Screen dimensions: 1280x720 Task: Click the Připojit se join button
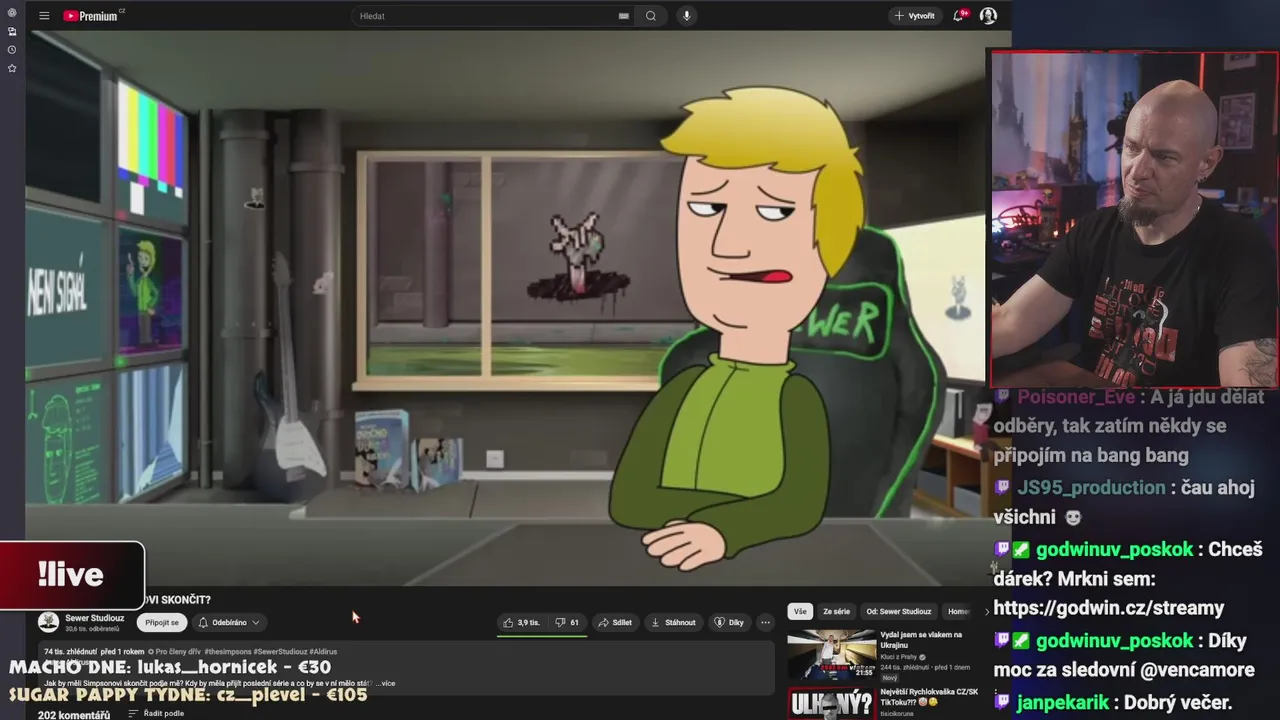[x=162, y=622]
